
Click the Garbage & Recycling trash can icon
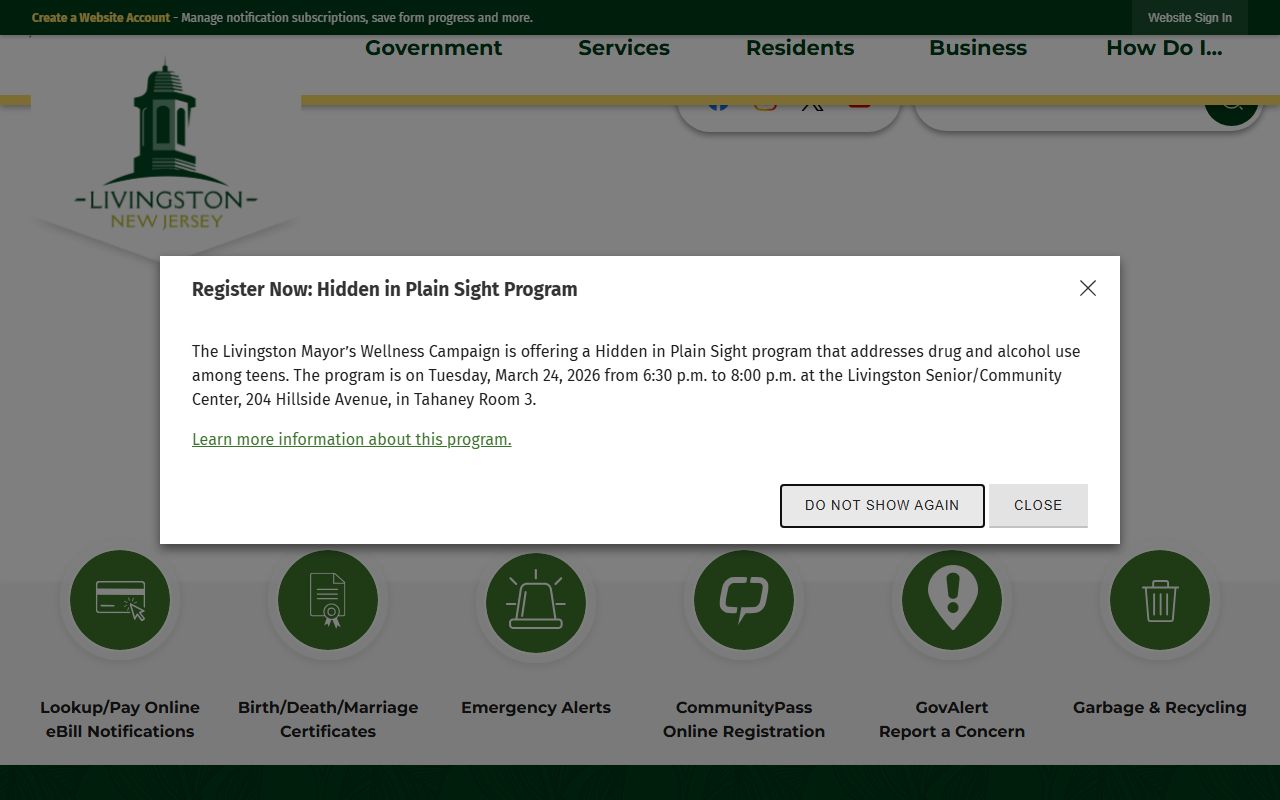click(x=1160, y=600)
